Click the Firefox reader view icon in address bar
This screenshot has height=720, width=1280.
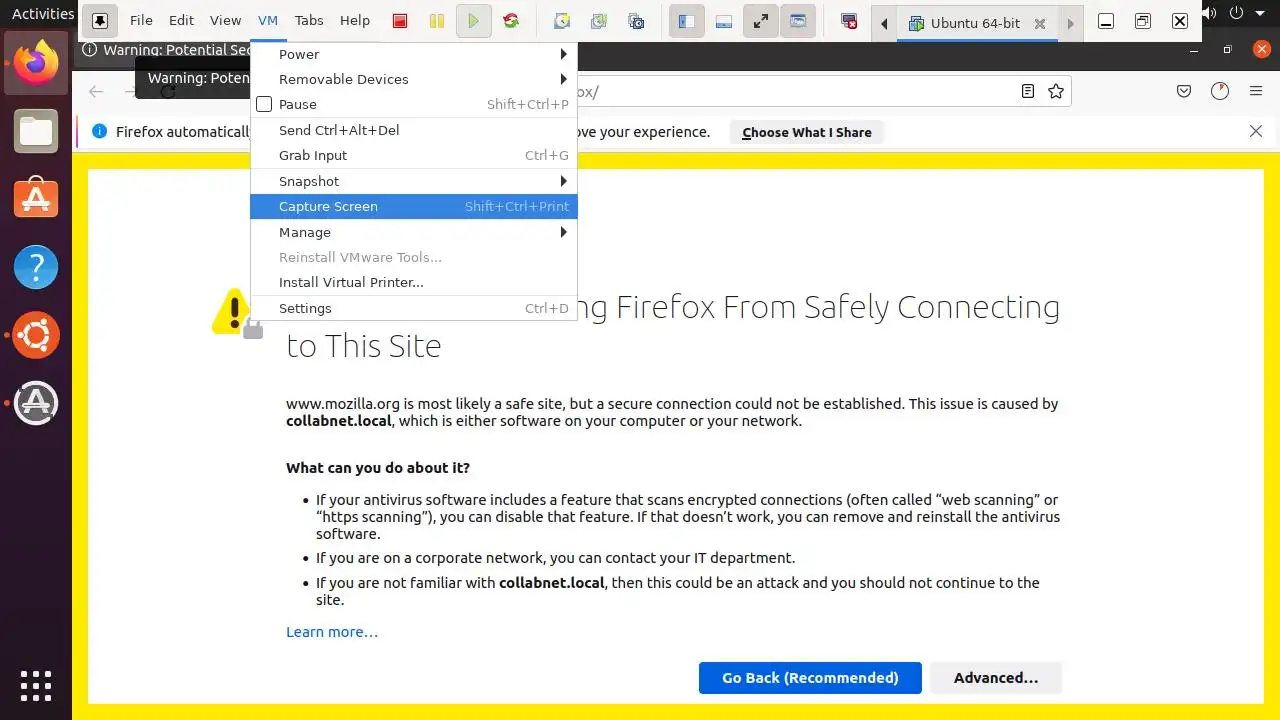1028,91
